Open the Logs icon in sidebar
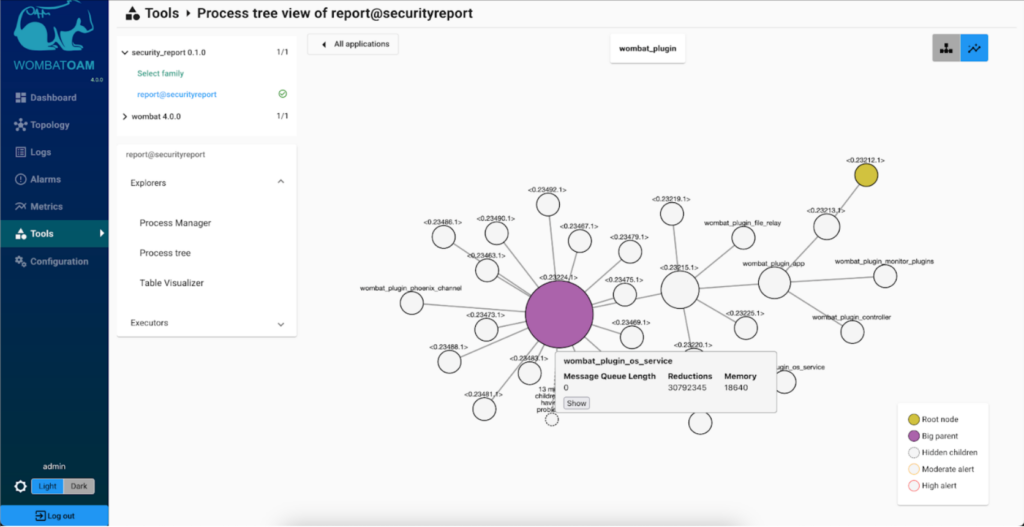The width and height of the screenshot is (1024, 527). click(x=20, y=152)
